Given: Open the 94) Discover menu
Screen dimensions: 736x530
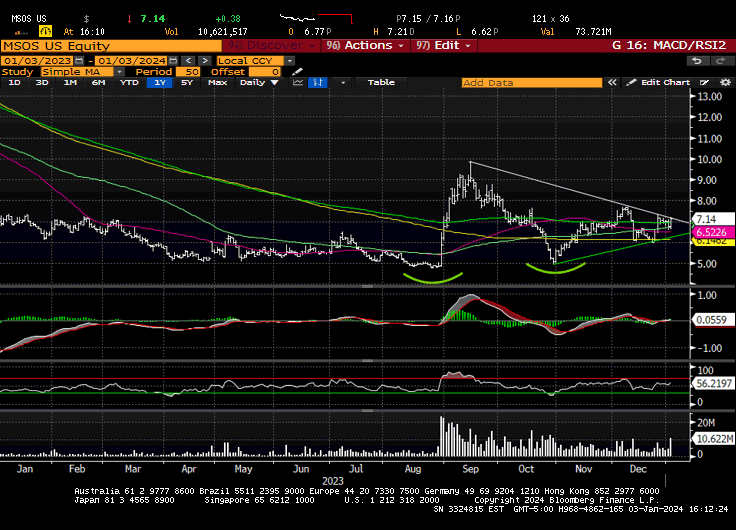Looking at the screenshot, I should [271, 46].
